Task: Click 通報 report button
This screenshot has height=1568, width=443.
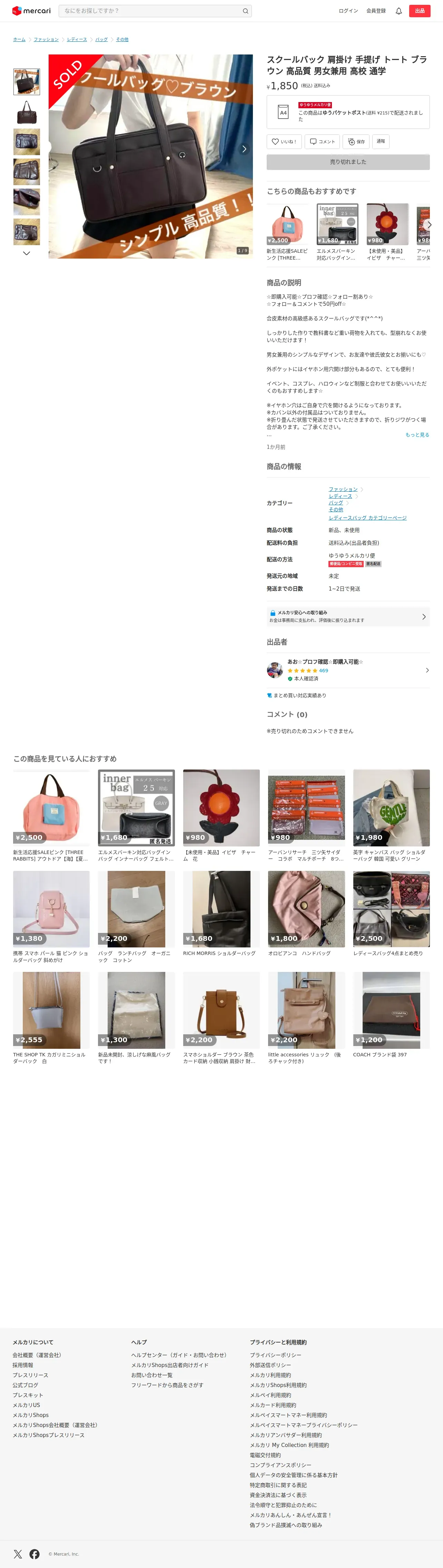Action: pos(380,141)
